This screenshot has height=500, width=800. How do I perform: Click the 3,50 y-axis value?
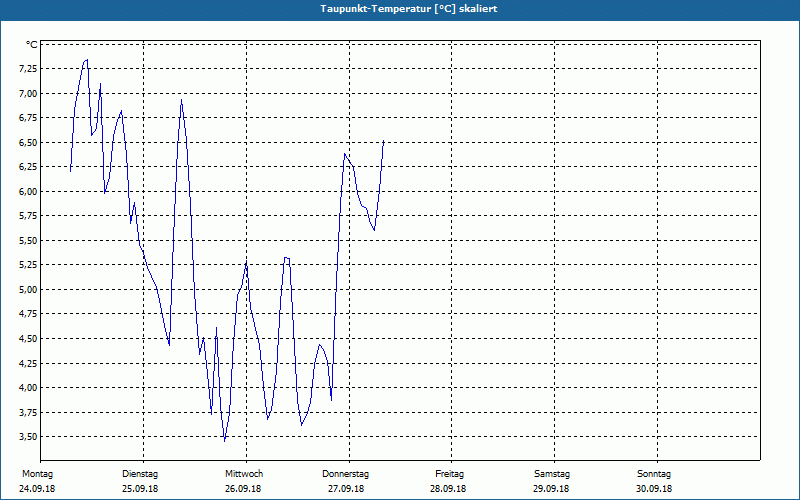tap(28, 437)
